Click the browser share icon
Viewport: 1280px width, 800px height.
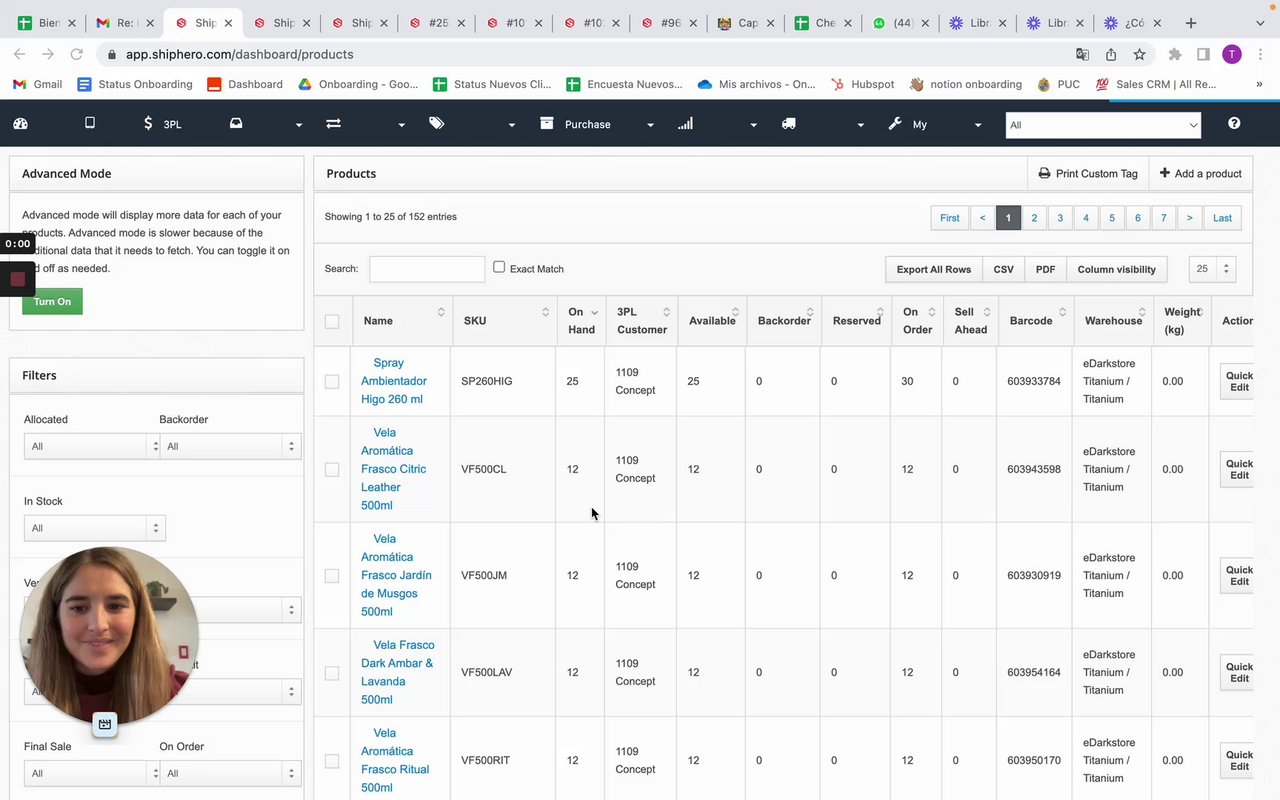(x=1111, y=54)
